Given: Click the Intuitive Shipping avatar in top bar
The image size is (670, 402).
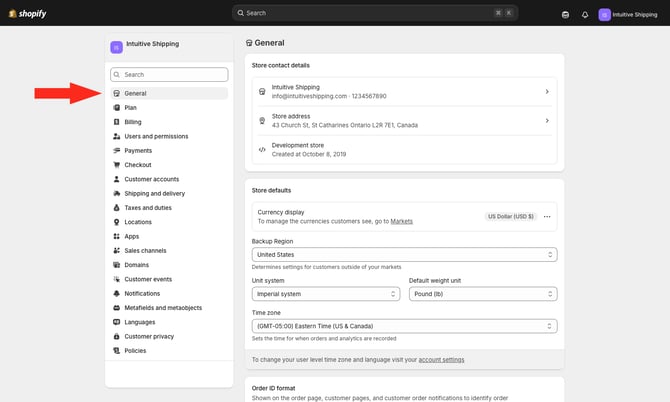Looking at the screenshot, I should (x=604, y=15).
